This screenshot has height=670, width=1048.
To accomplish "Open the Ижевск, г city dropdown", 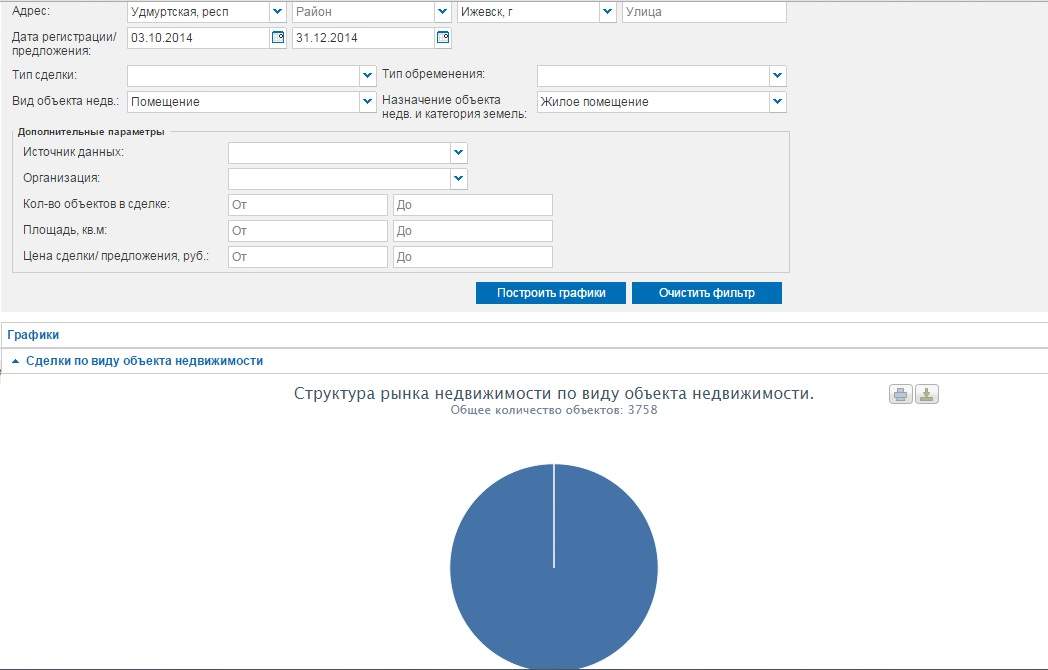I will 608,11.
